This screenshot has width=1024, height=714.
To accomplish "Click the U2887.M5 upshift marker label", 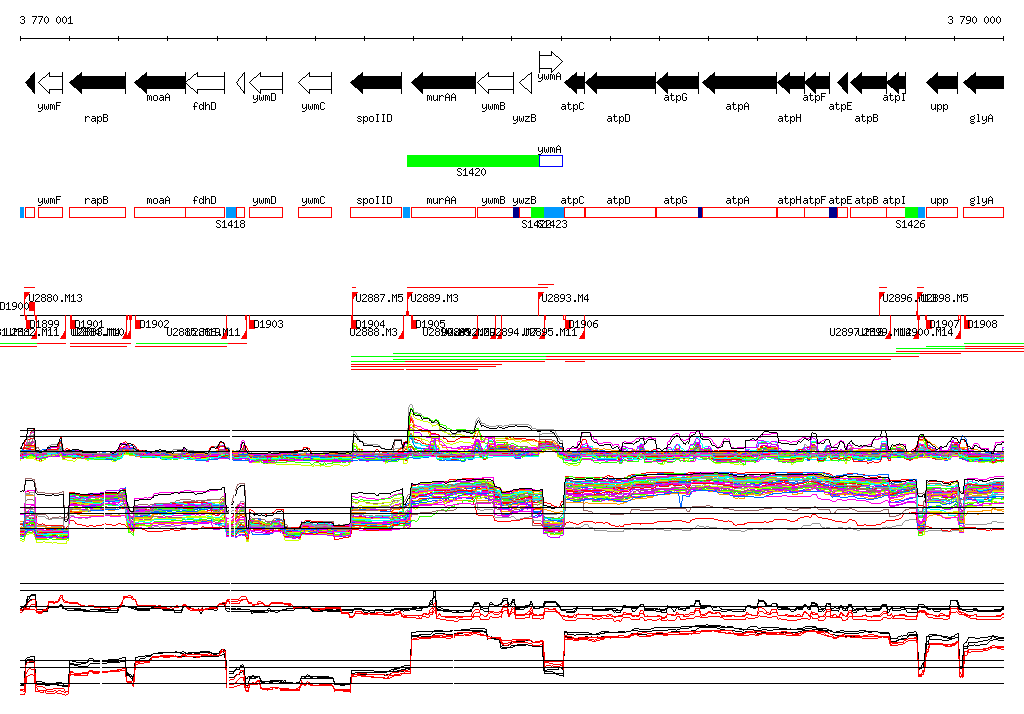I will (379, 299).
